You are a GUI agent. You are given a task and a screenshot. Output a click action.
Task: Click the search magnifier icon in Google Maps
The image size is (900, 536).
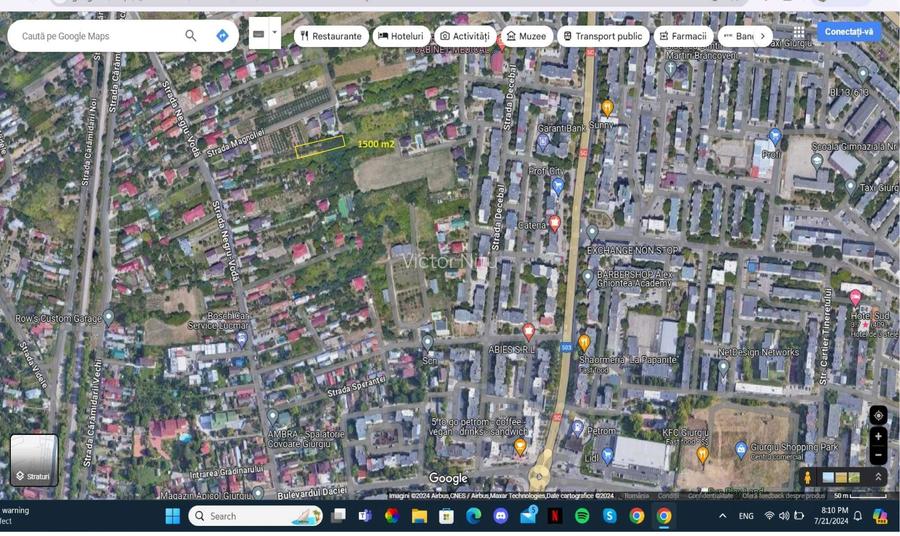click(190, 36)
